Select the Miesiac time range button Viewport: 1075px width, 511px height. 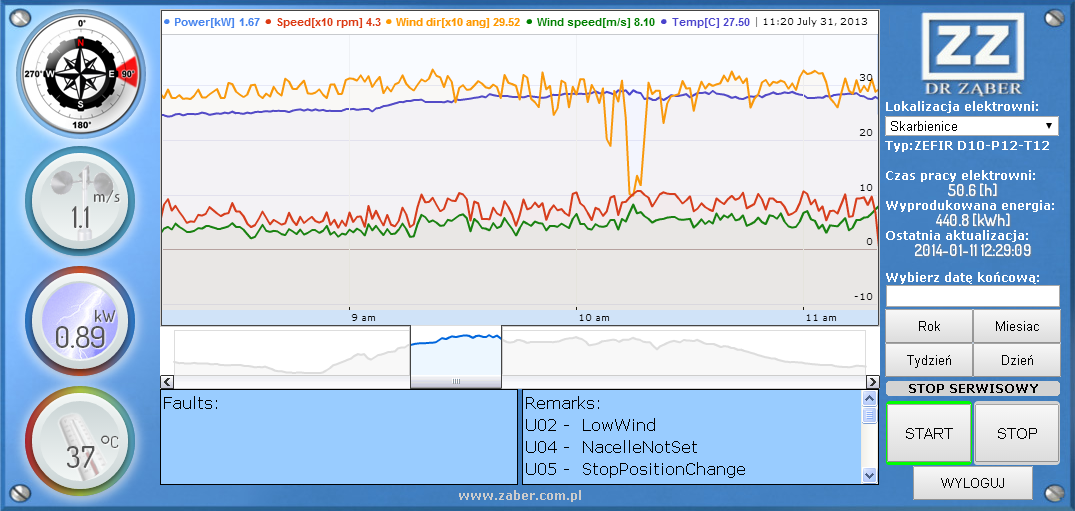(1017, 326)
